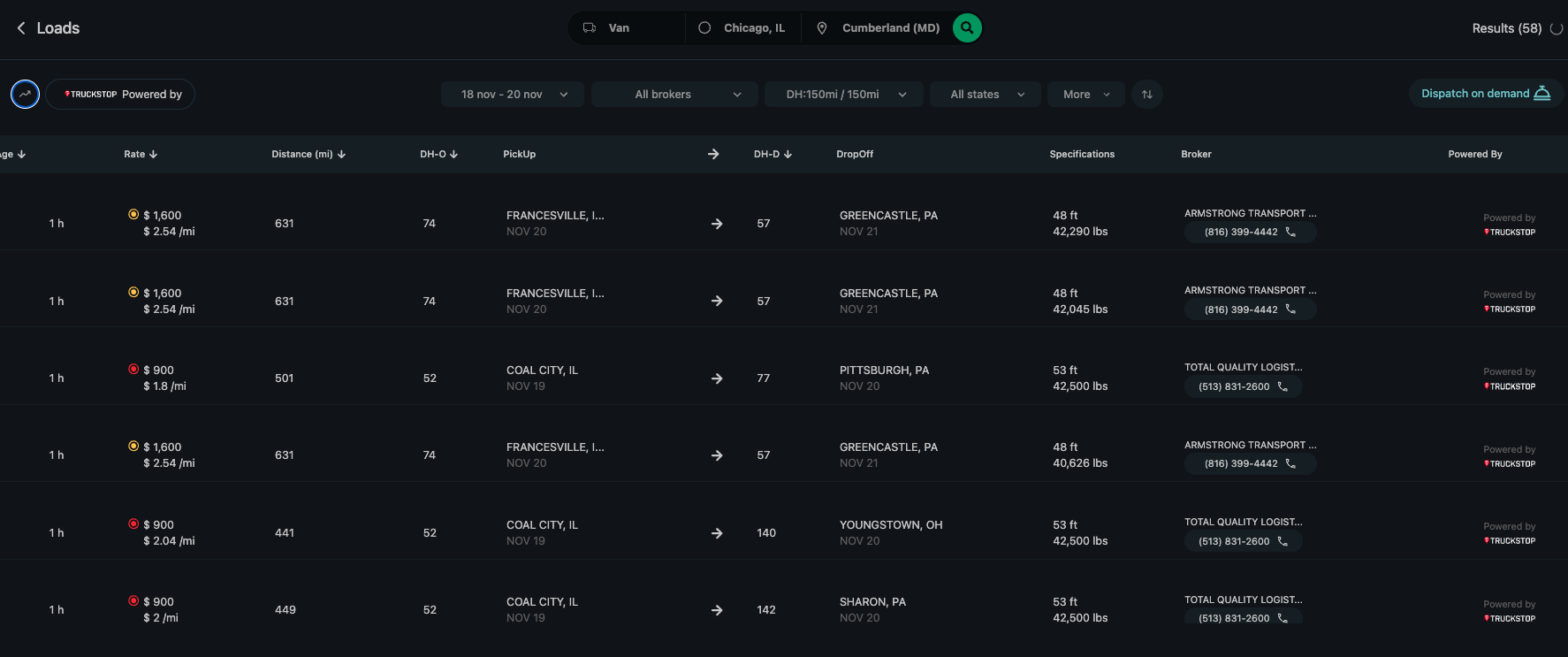
Task: Click the Specifications column header
Action: (x=1082, y=154)
